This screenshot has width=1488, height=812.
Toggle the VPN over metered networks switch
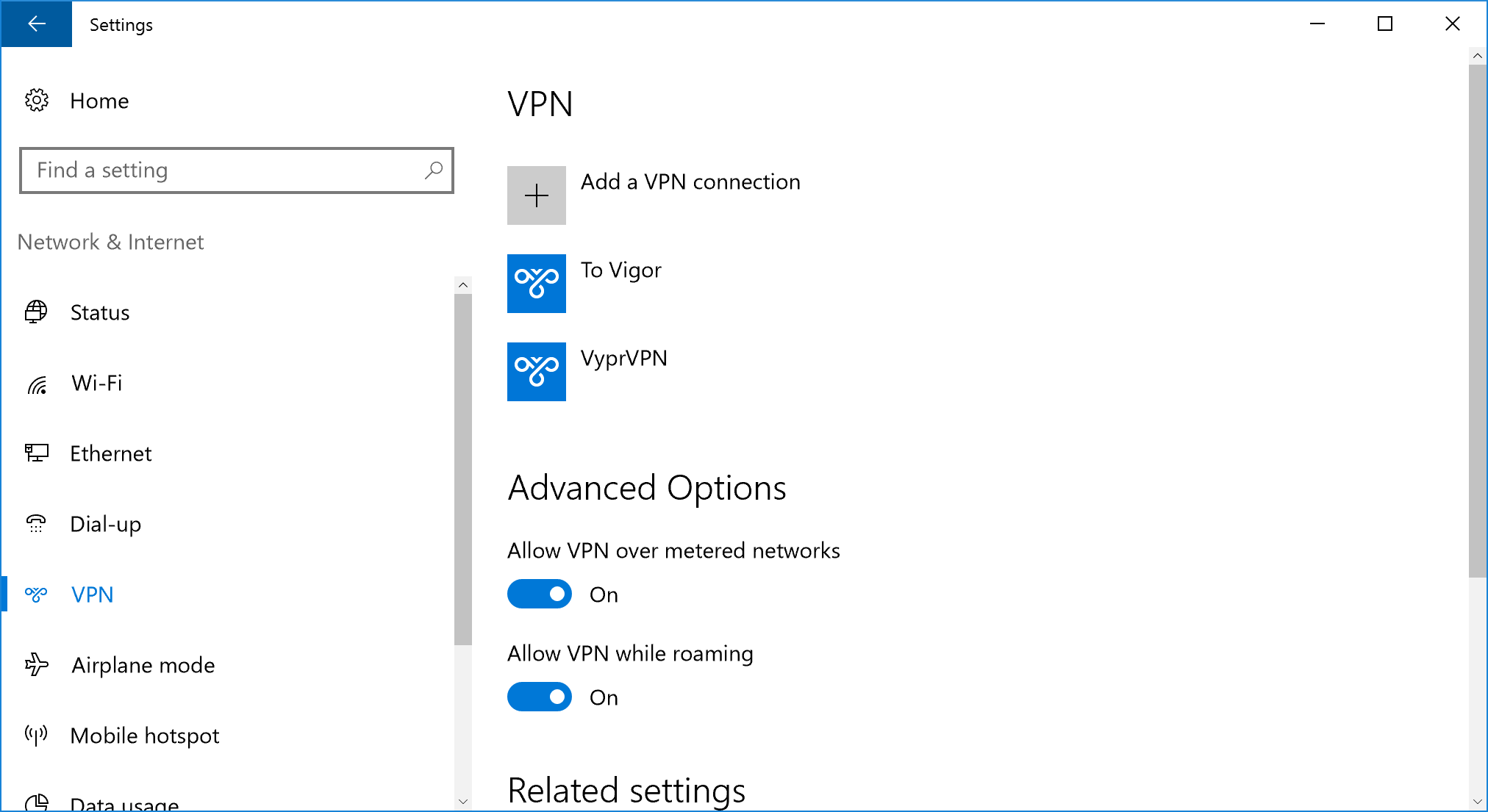[x=540, y=594]
